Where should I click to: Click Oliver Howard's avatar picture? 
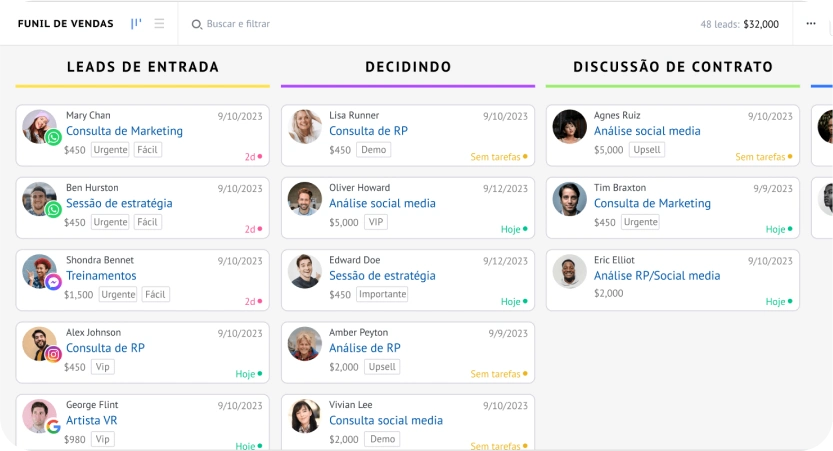tap(305, 198)
